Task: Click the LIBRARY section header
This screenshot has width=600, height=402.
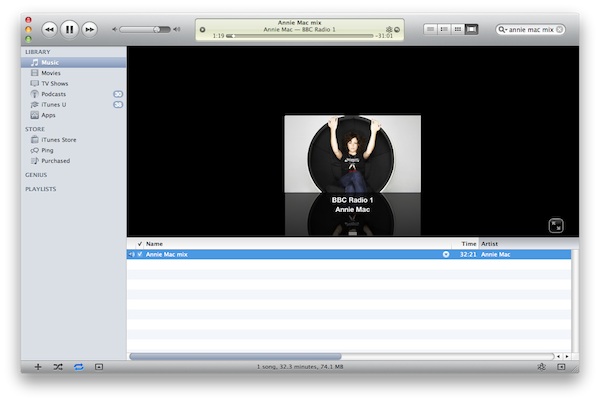Action: (x=38, y=52)
